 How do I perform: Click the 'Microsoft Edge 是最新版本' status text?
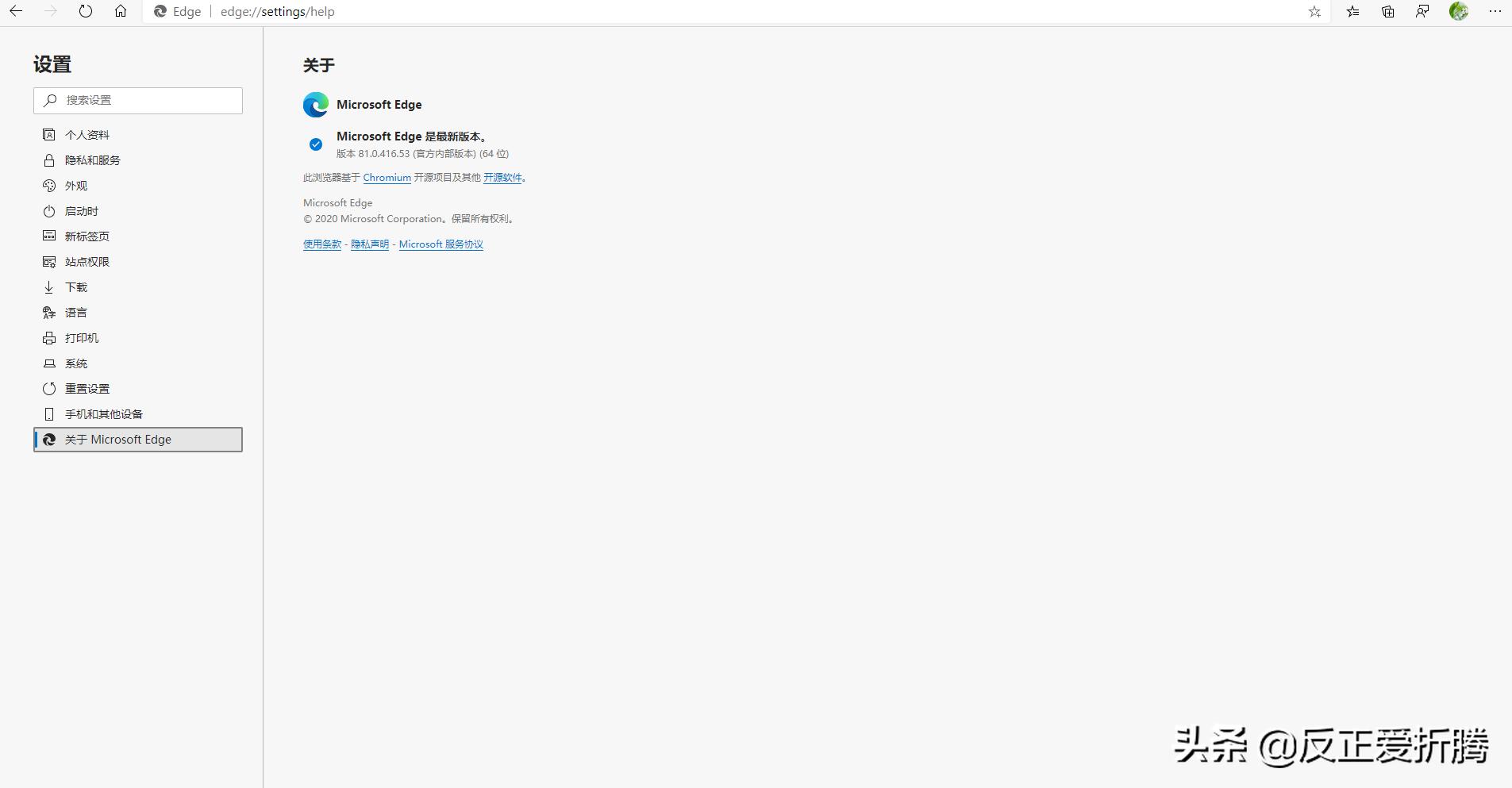pyautogui.click(x=412, y=136)
